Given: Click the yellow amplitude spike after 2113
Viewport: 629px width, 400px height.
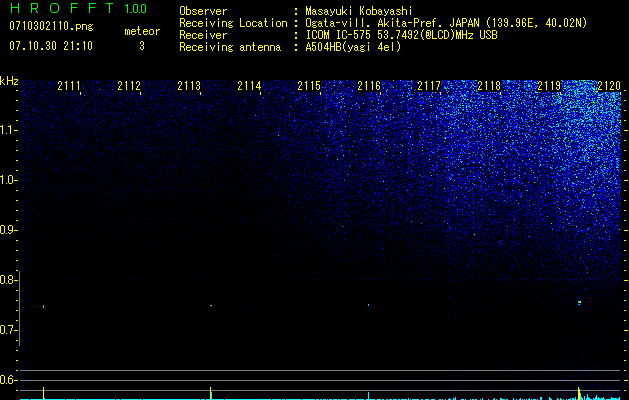Looking at the screenshot, I should (211, 393).
